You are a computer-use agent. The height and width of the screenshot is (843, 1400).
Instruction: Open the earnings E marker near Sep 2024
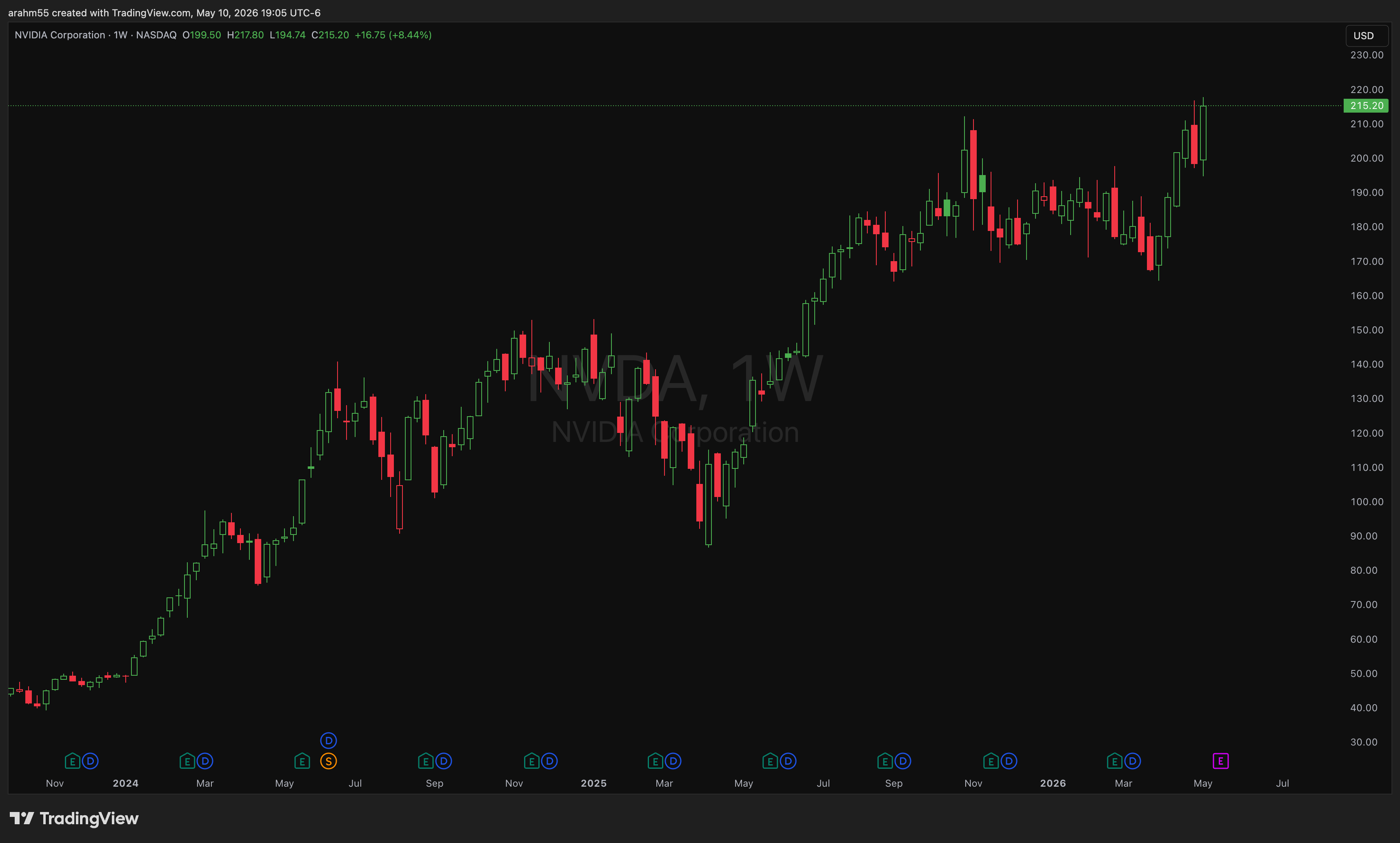[426, 761]
